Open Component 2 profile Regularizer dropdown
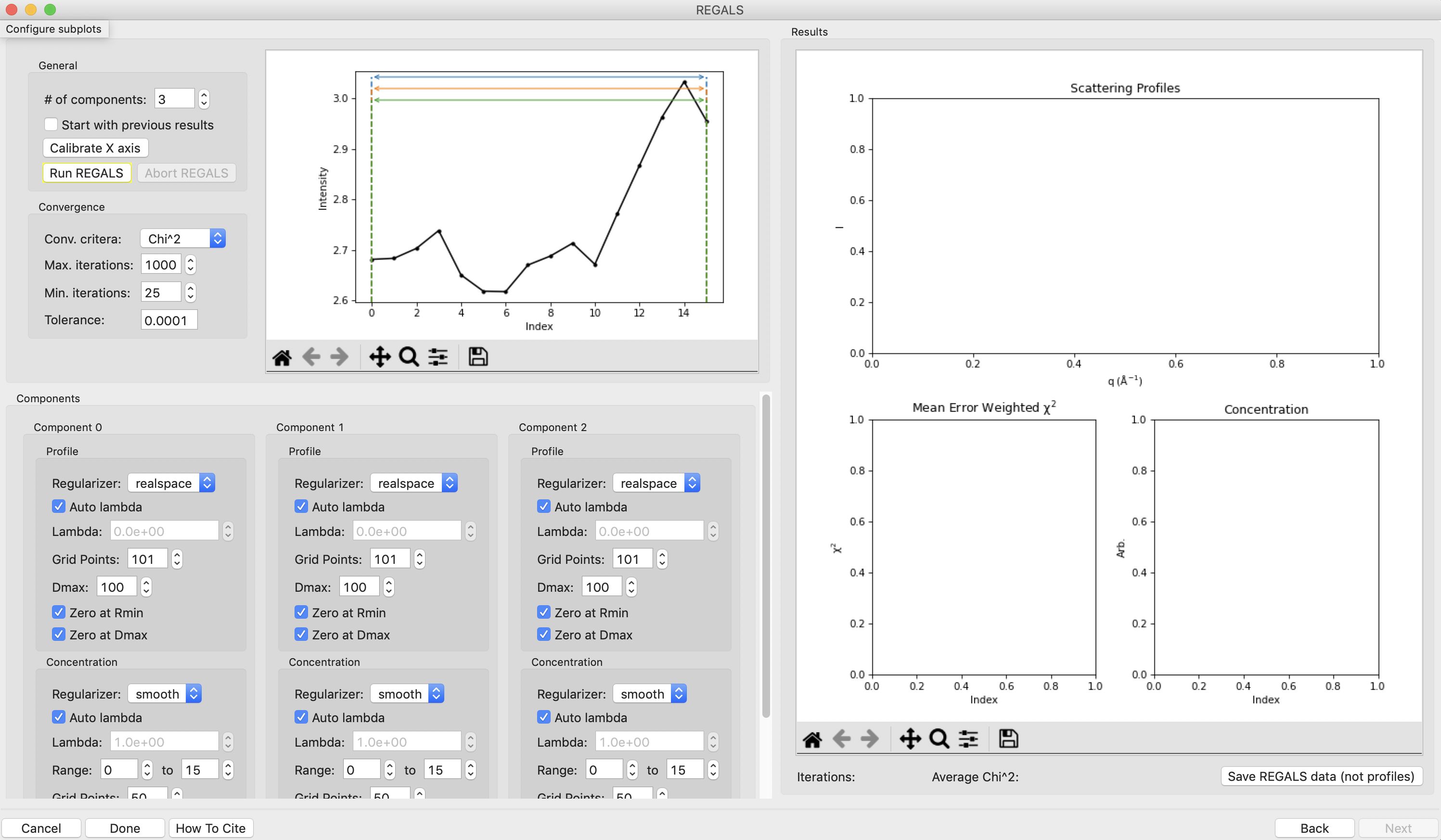The image size is (1441, 840). (656, 484)
